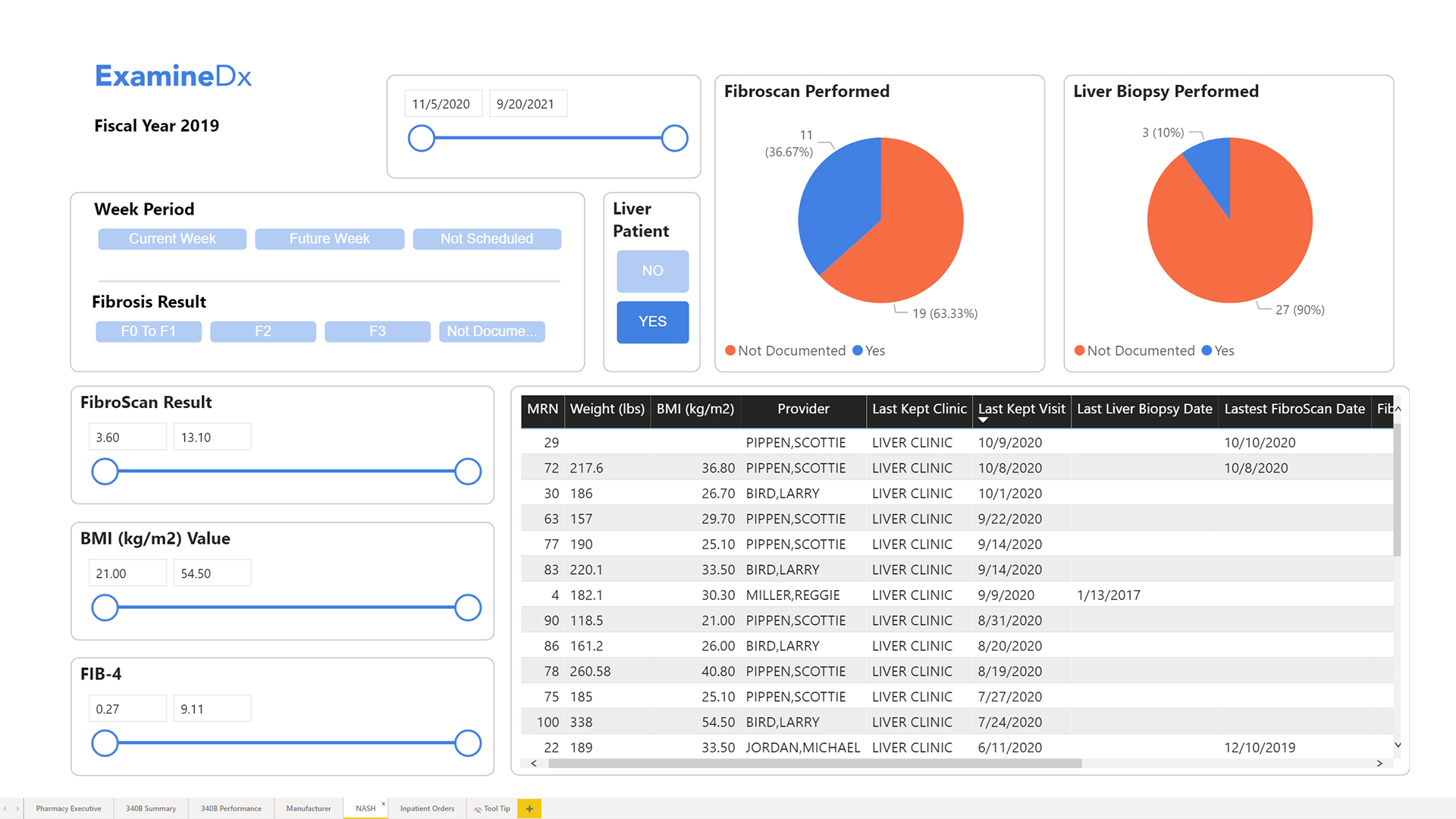Image resolution: width=1456 pixels, height=819 pixels.
Task: Click FibroScan Result minimum field 3.60
Action: (x=127, y=438)
